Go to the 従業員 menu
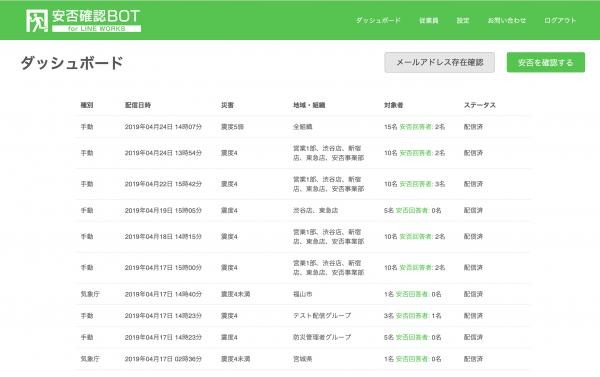This screenshot has width=600, height=377. pos(429,20)
